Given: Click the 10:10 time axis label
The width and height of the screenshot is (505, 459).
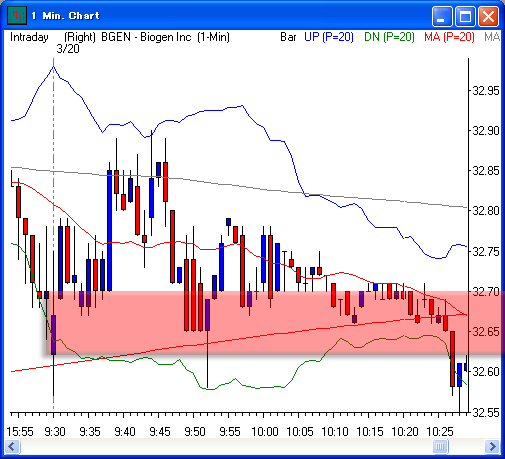Looking at the screenshot, I should pos(335,432).
